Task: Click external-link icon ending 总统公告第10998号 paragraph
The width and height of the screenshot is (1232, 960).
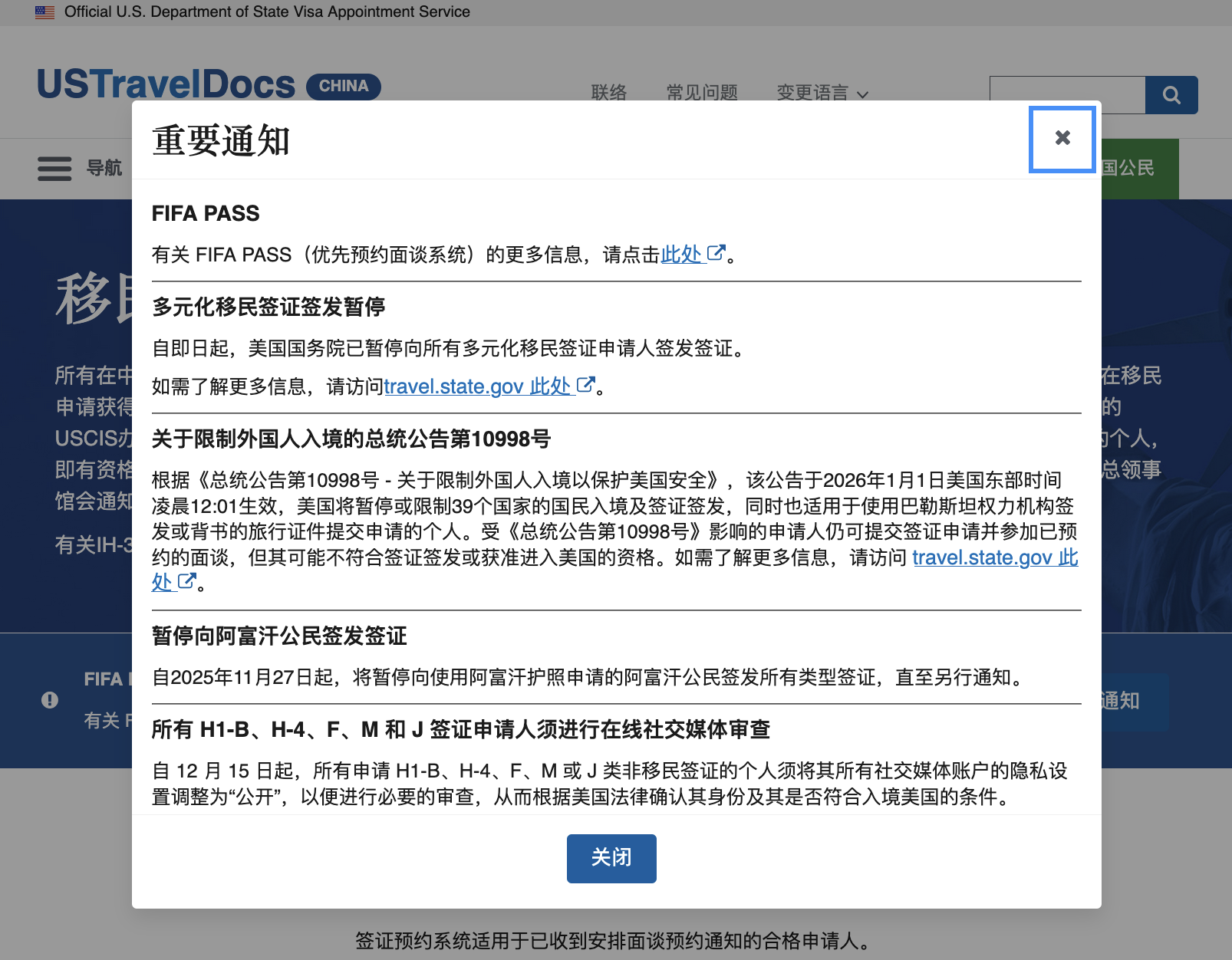Action: (x=187, y=582)
